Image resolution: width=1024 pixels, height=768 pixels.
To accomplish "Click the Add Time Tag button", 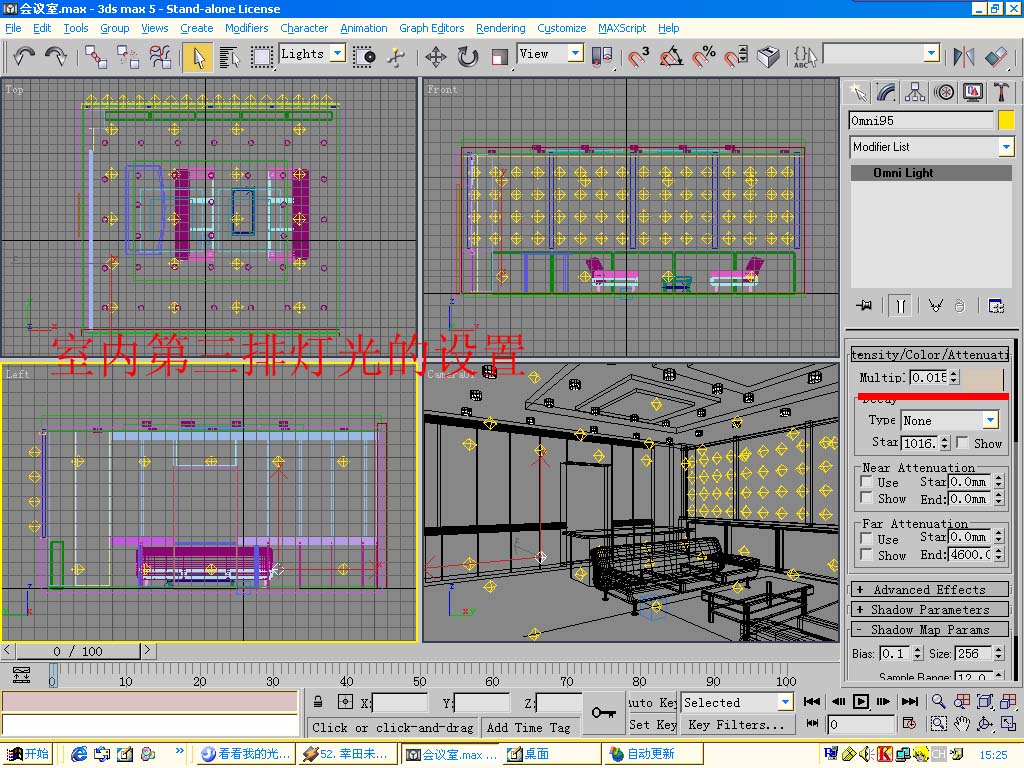I will (528, 727).
